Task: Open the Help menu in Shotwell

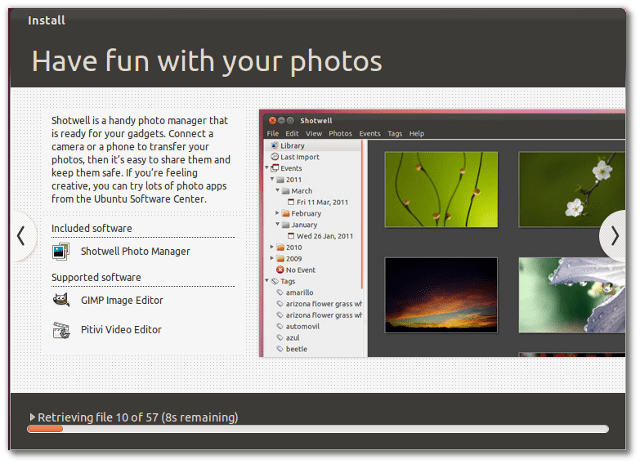Action: (416, 133)
